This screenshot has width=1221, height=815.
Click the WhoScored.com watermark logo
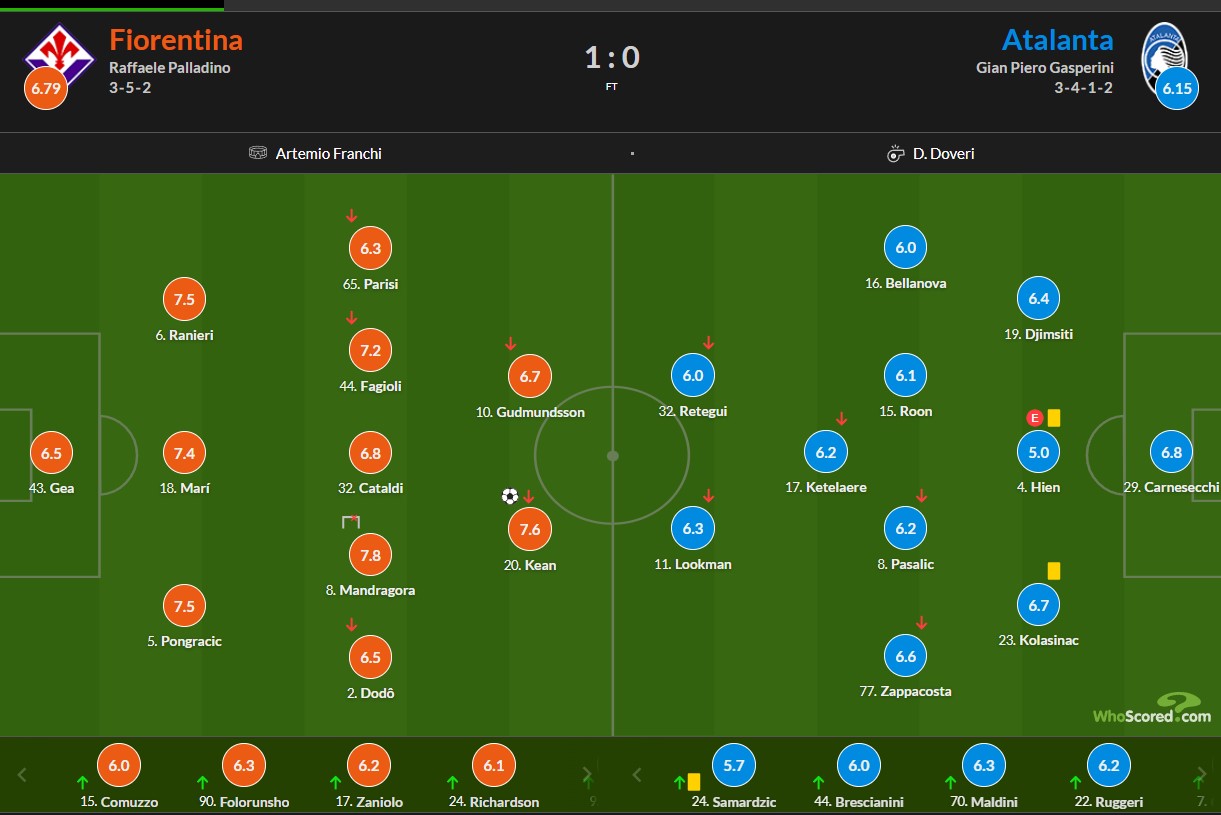coord(1152,708)
